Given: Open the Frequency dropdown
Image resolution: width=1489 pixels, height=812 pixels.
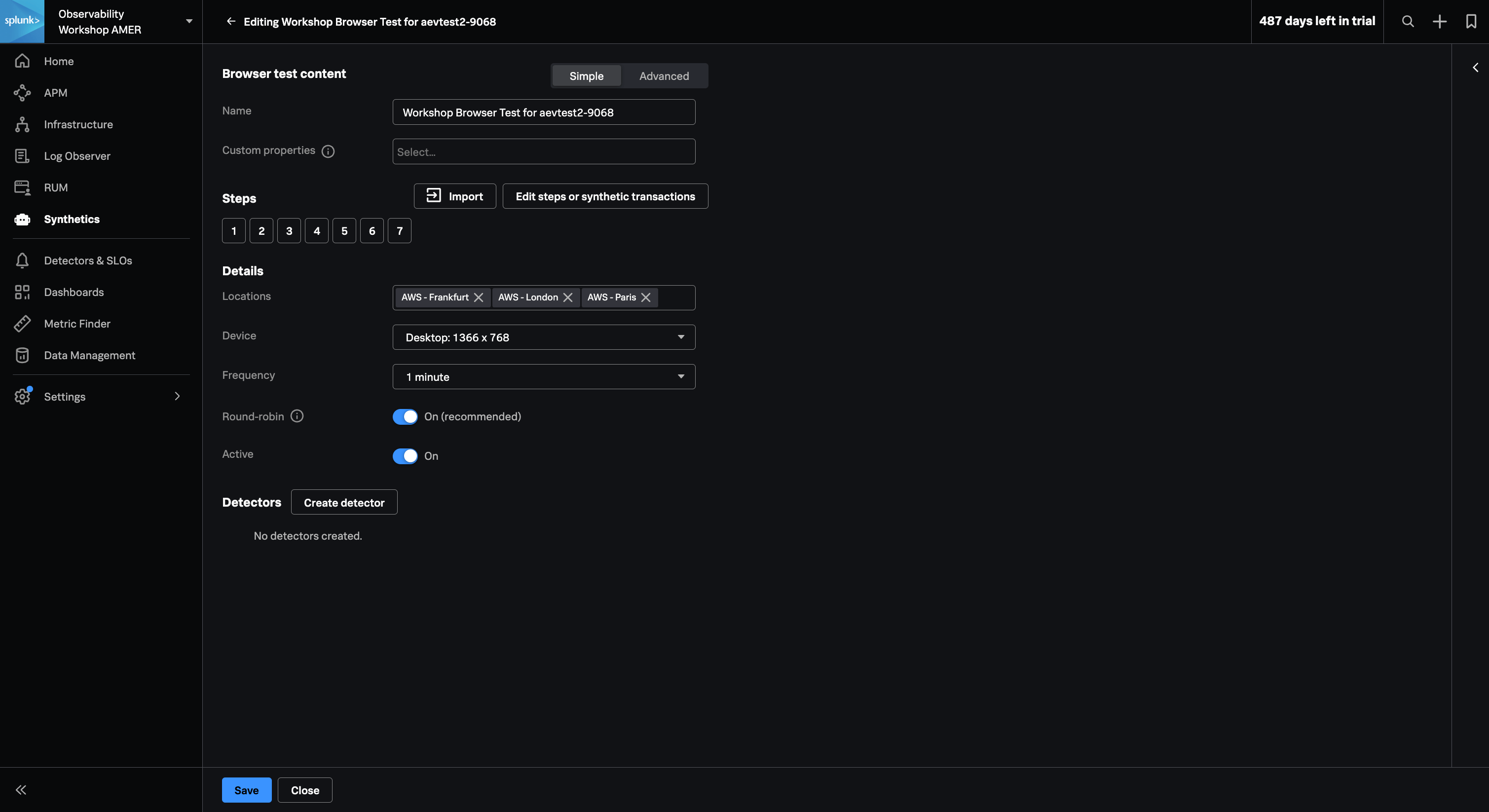Looking at the screenshot, I should point(543,377).
